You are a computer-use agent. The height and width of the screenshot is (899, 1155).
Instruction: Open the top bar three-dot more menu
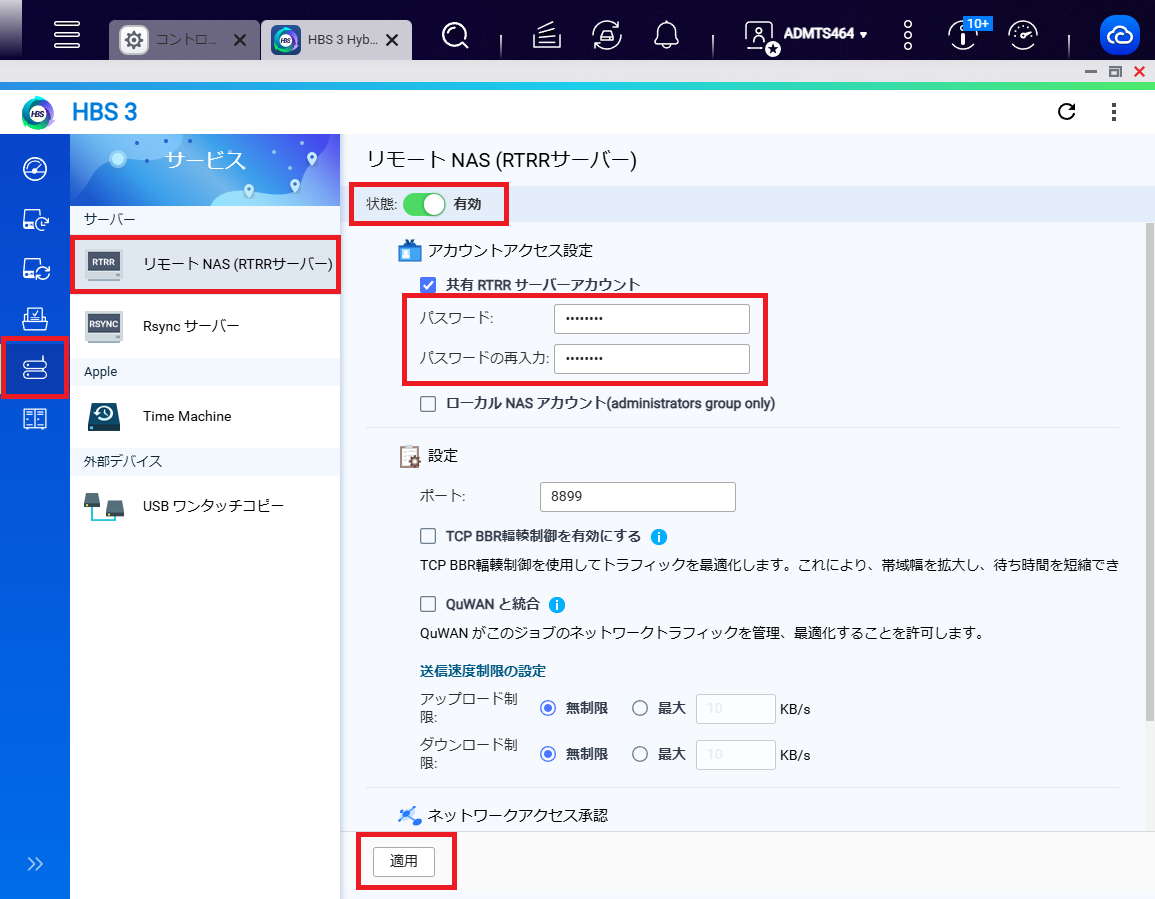[908, 35]
